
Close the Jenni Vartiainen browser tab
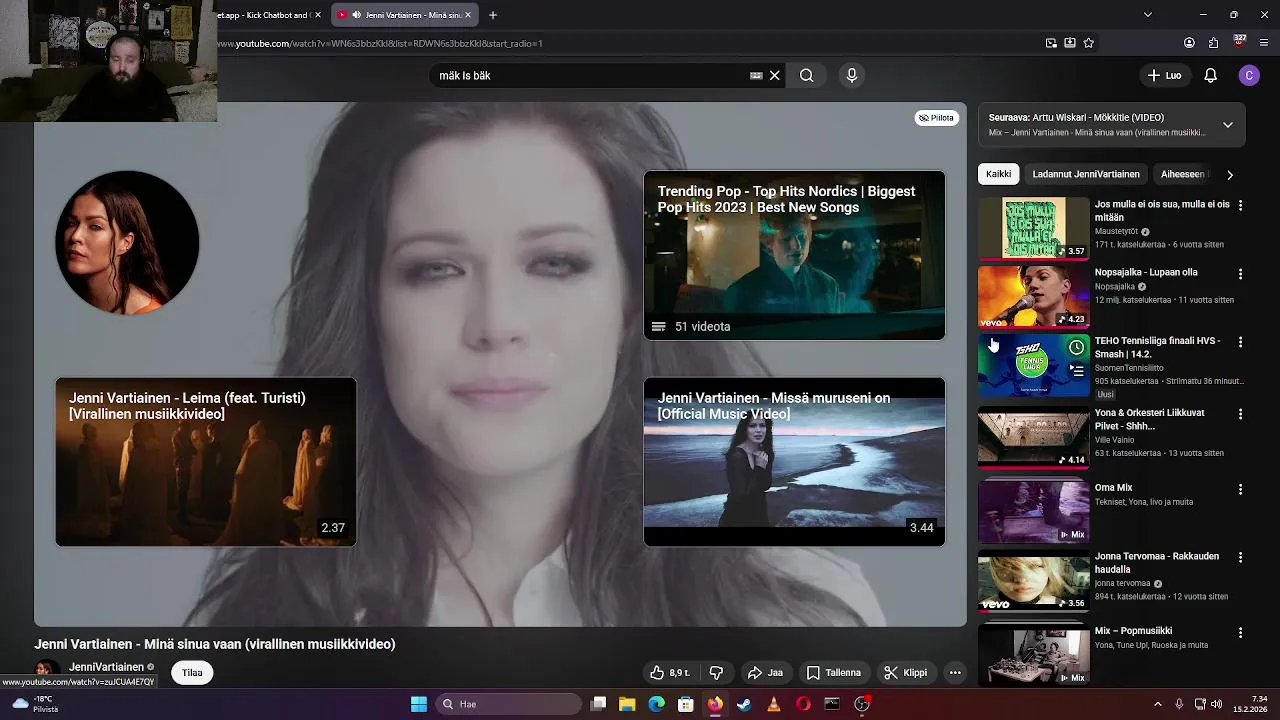467,15
